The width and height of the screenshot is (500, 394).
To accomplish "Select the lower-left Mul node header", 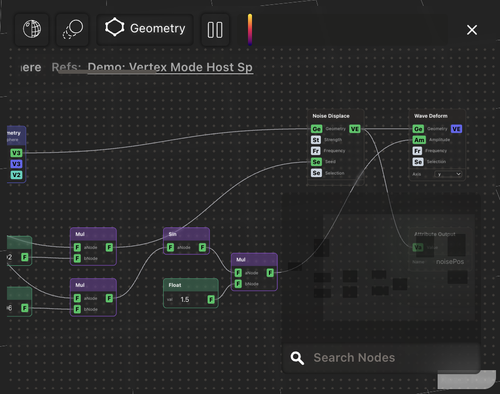I will coord(93,285).
